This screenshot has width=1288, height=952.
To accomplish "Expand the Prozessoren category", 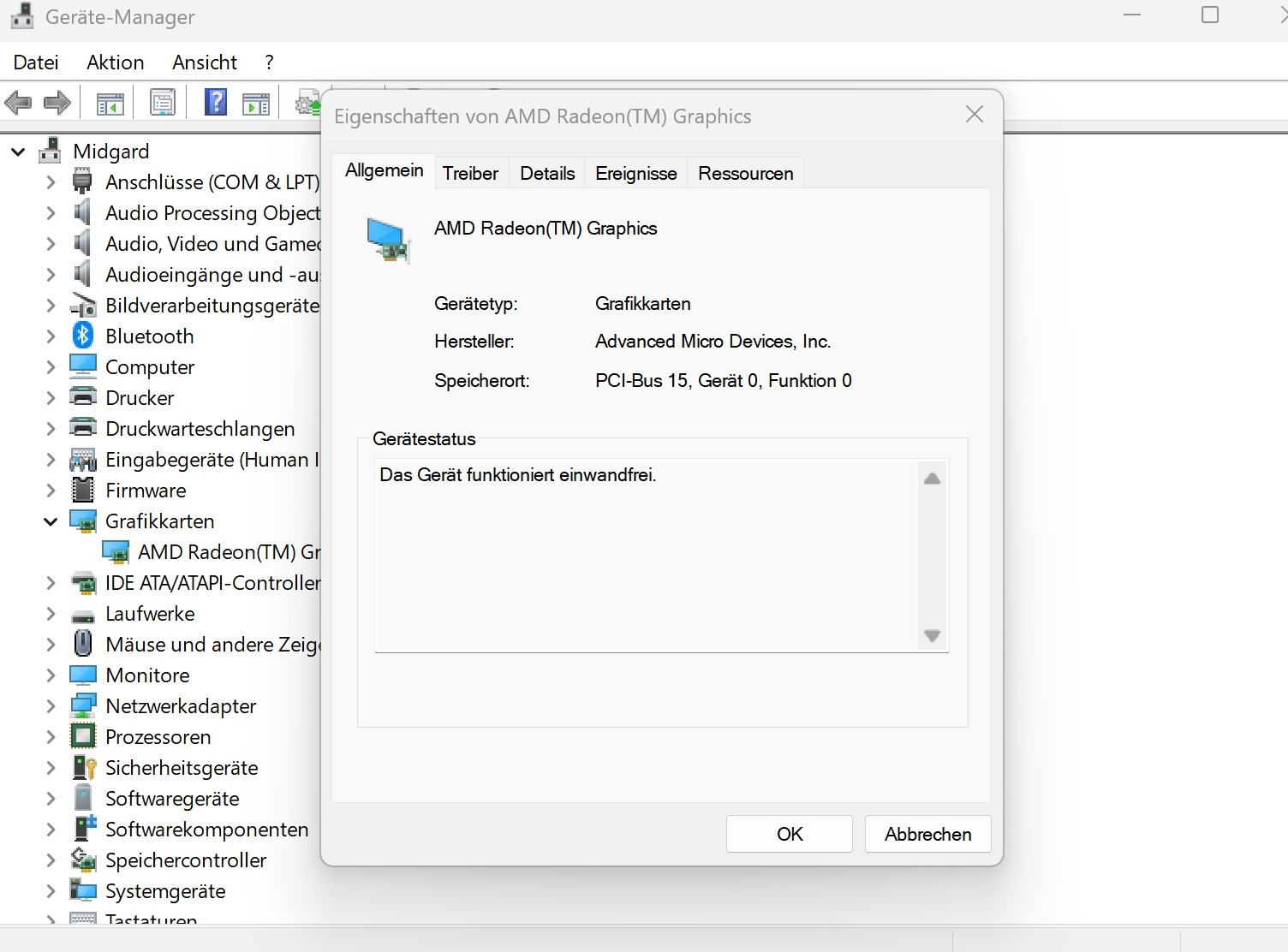I will (51, 737).
